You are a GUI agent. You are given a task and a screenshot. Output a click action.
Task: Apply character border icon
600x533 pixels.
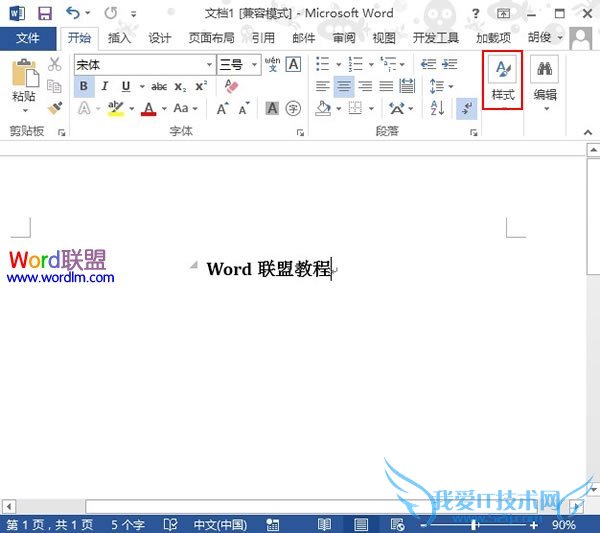point(293,64)
